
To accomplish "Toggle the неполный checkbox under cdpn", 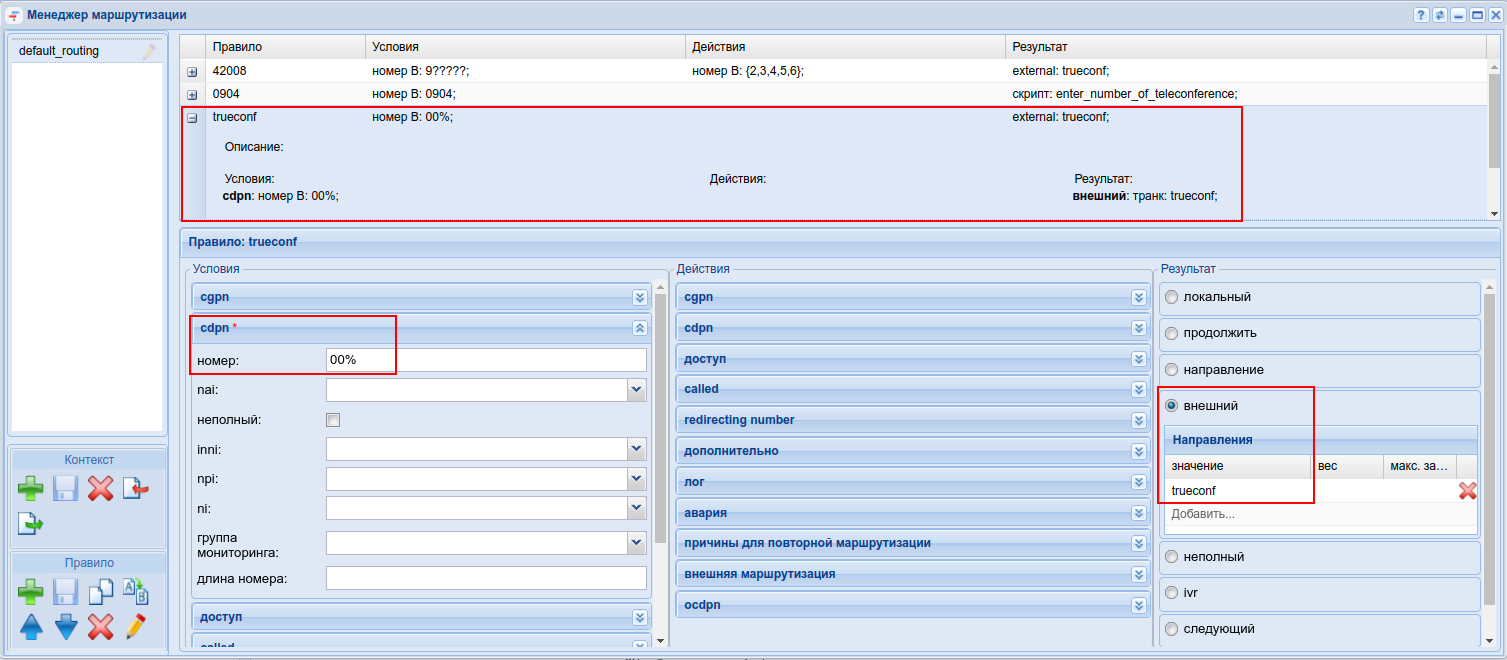I will point(333,420).
